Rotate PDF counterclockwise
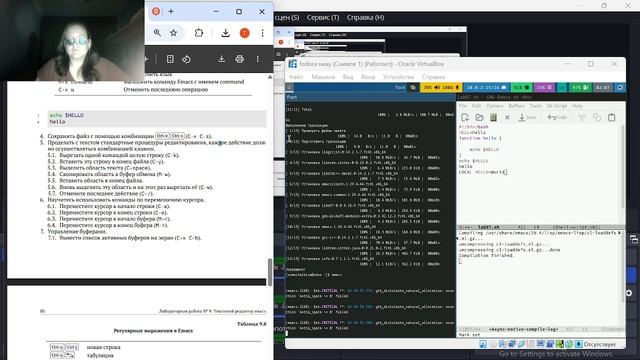 point(186,59)
